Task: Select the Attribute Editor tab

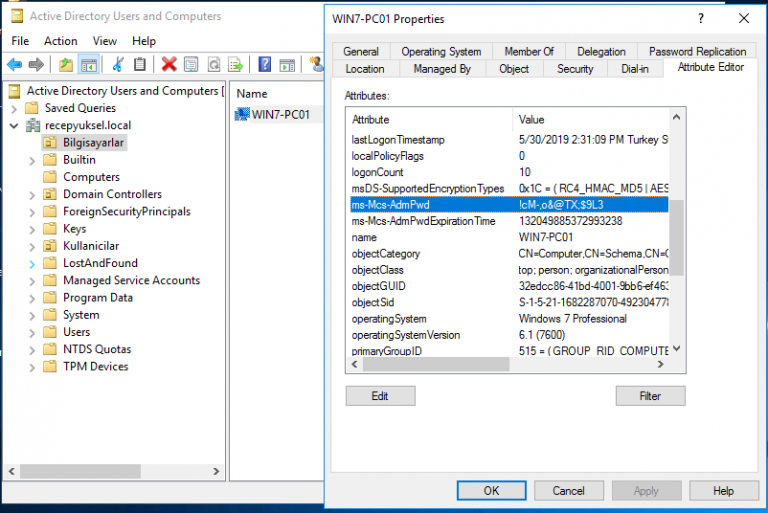Action: tap(711, 68)
